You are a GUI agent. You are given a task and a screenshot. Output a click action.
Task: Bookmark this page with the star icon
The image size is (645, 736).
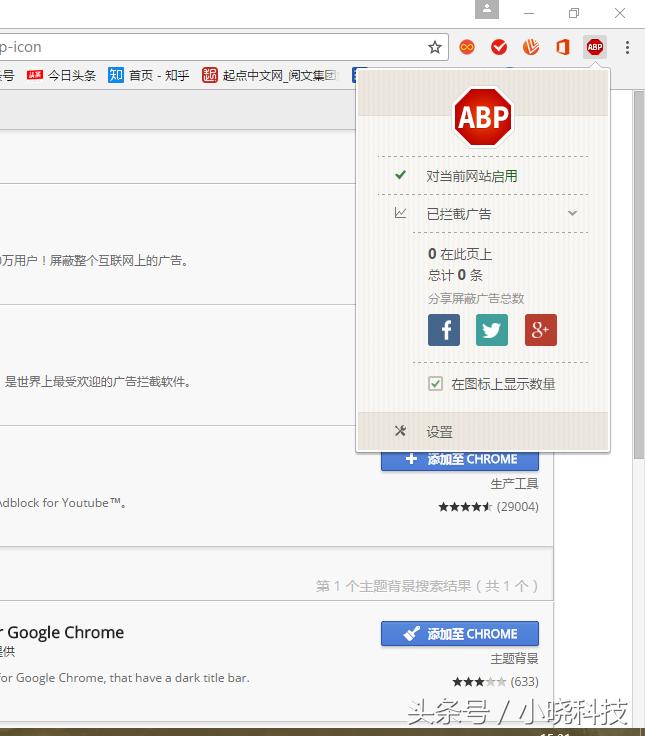(435, 47)
